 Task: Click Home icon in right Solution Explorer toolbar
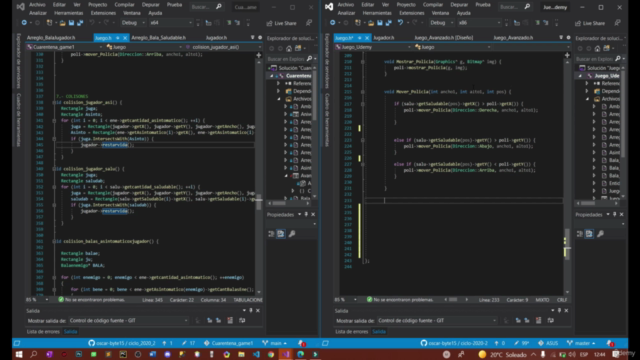coord(598,49)
